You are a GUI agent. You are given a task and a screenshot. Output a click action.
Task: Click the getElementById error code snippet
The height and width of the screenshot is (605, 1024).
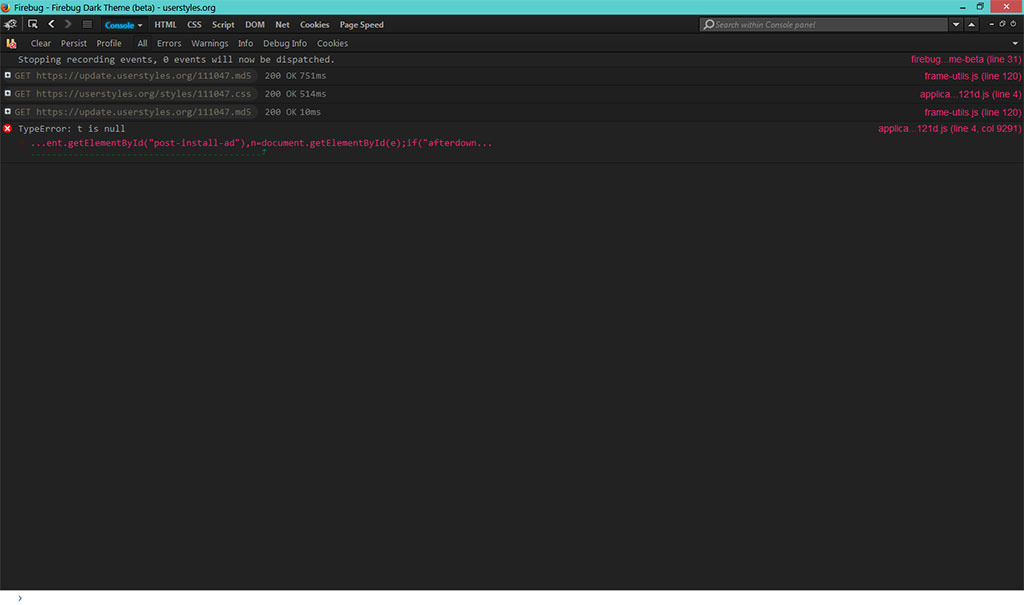tap(261, 143)
